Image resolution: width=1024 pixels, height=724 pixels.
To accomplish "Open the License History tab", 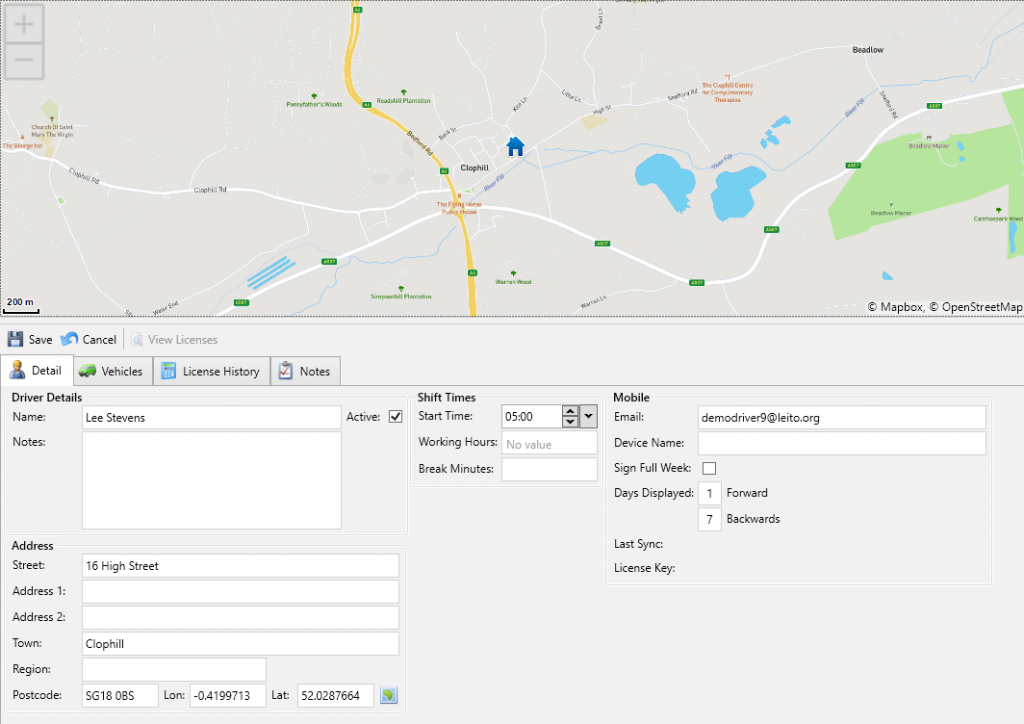I will click(x=212, y=370).
